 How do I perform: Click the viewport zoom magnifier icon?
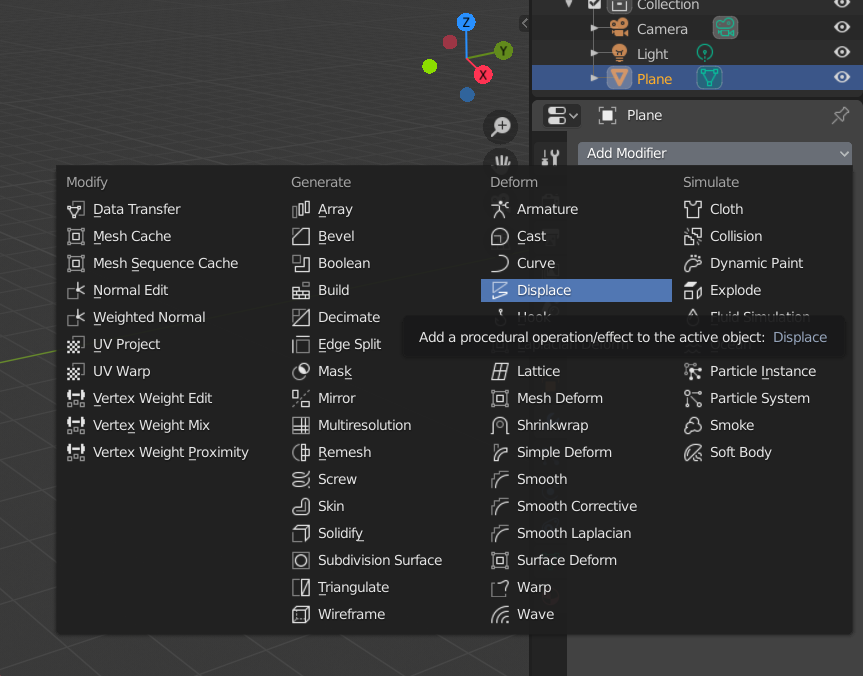click(x=501, y=127)
